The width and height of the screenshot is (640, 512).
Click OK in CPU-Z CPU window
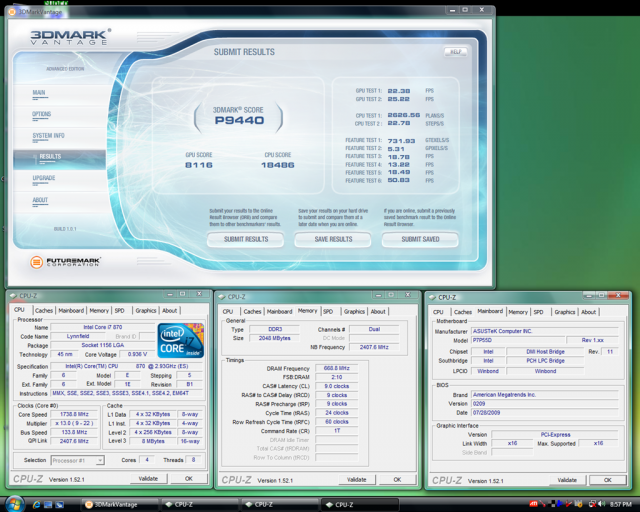tap(189, 479)
